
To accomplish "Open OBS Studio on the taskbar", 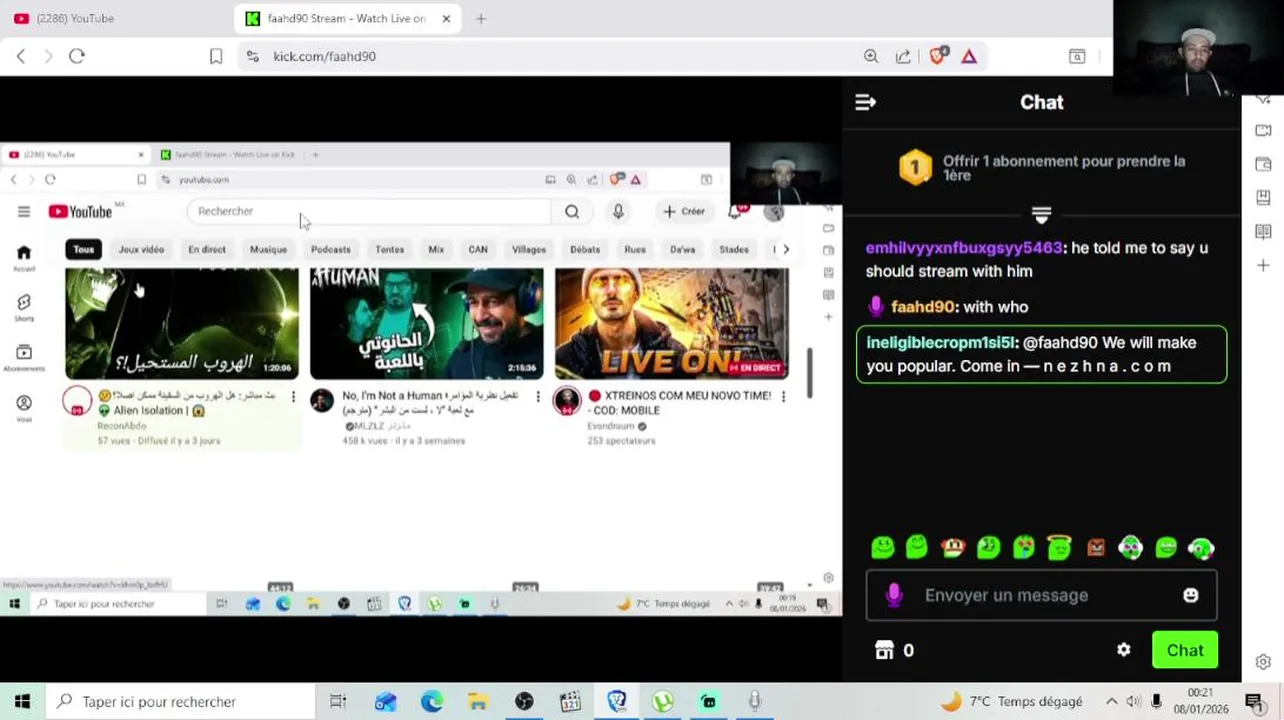I will click(524, 702).
